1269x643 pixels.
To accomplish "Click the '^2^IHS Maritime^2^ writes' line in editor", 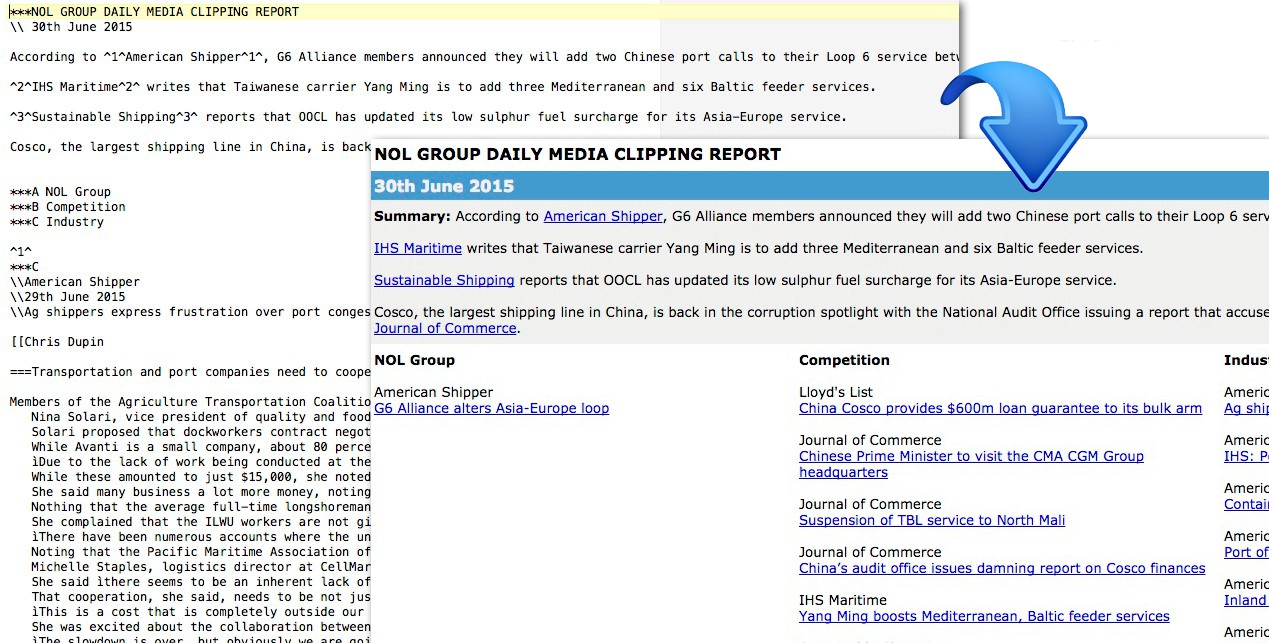I will click(x=442, y=87).
